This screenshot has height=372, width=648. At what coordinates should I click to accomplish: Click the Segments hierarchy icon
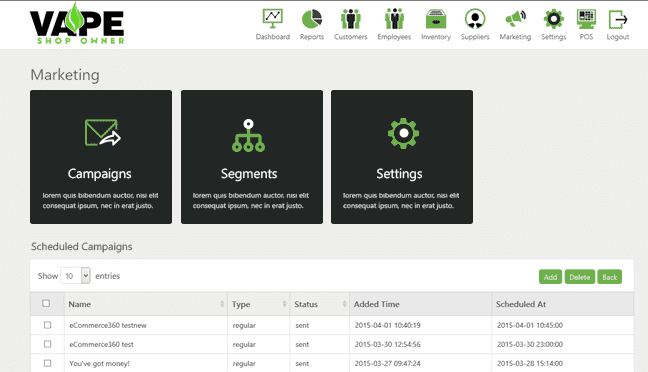248,136
